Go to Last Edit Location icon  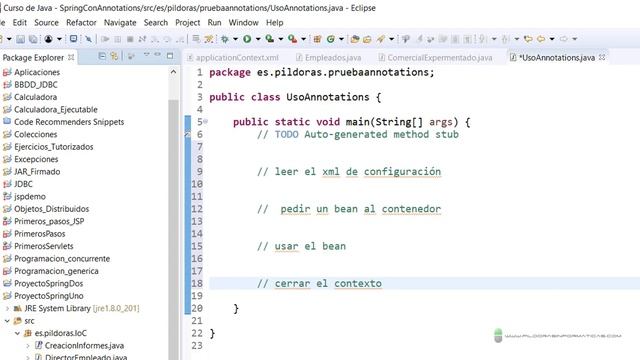(x=528, y=39)
